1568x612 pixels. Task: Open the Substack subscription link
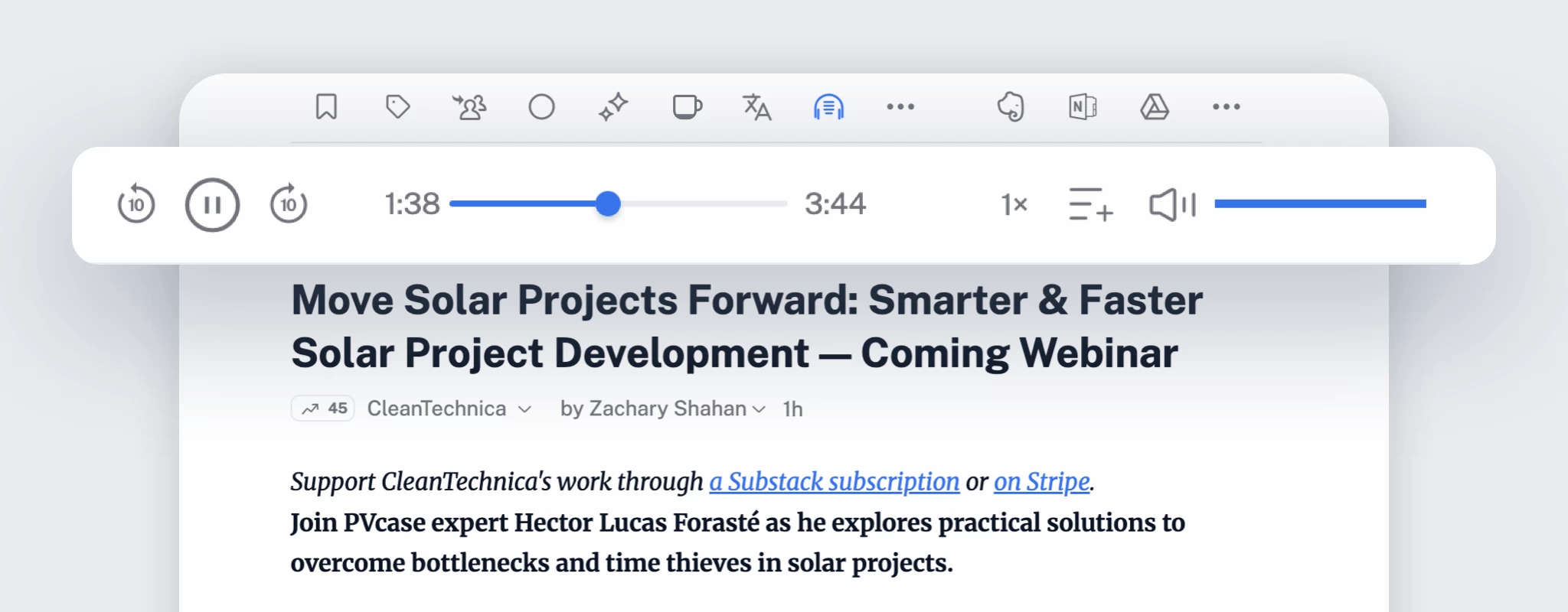[x=834, y=482]
